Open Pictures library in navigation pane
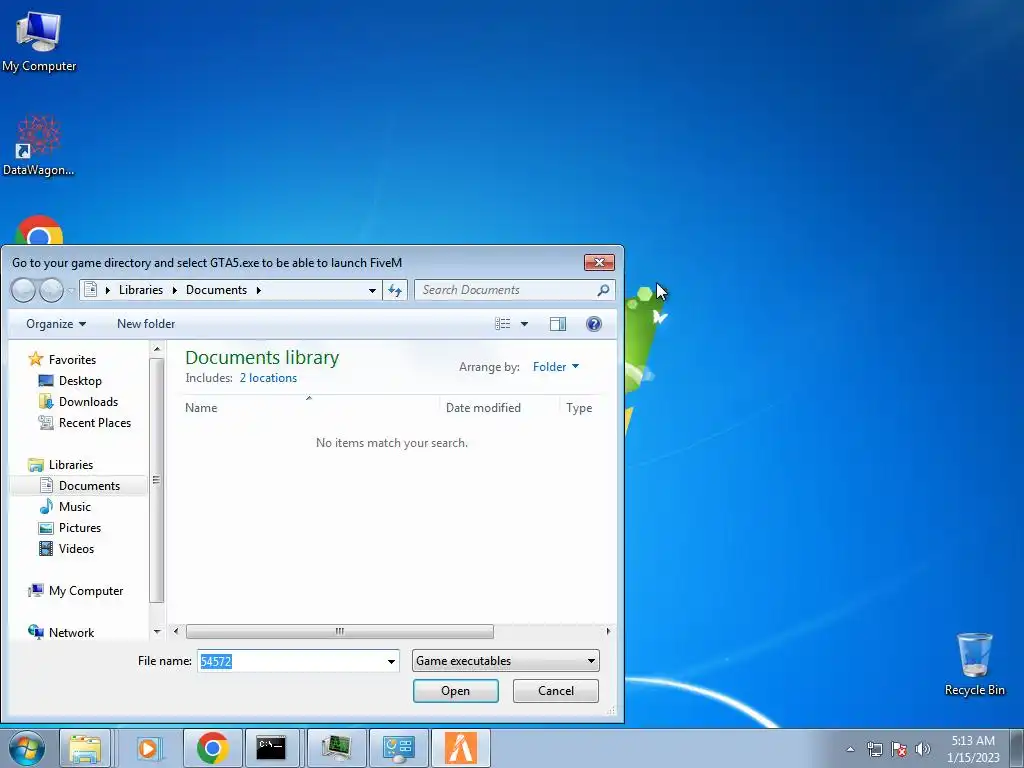 point(80,528)
